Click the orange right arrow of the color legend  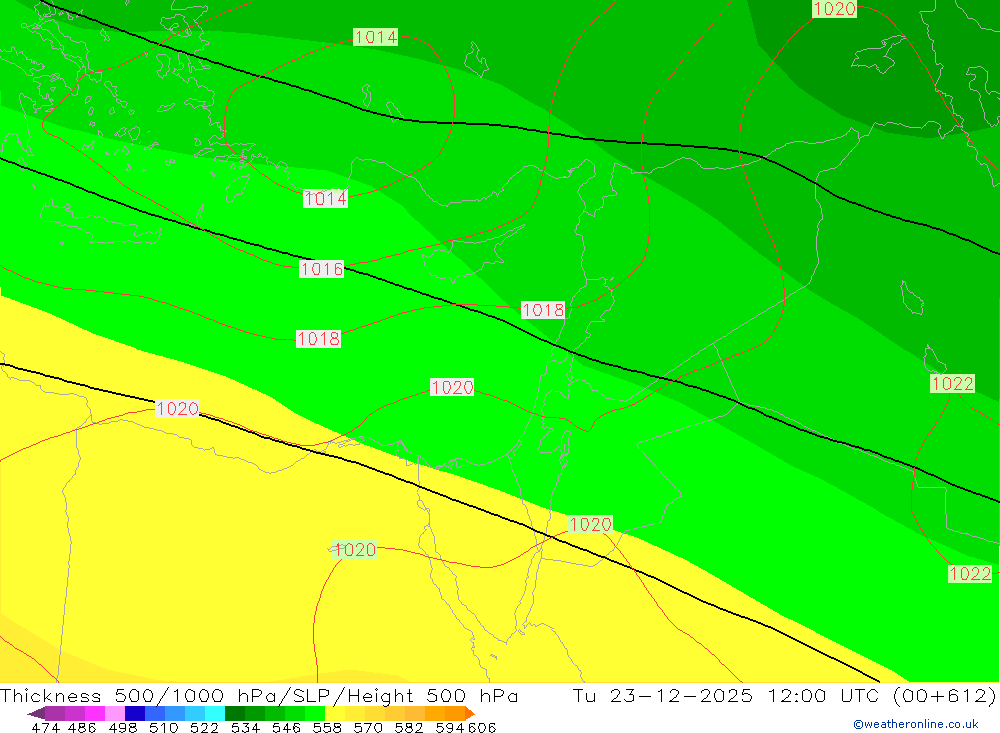tap(469, 714)
